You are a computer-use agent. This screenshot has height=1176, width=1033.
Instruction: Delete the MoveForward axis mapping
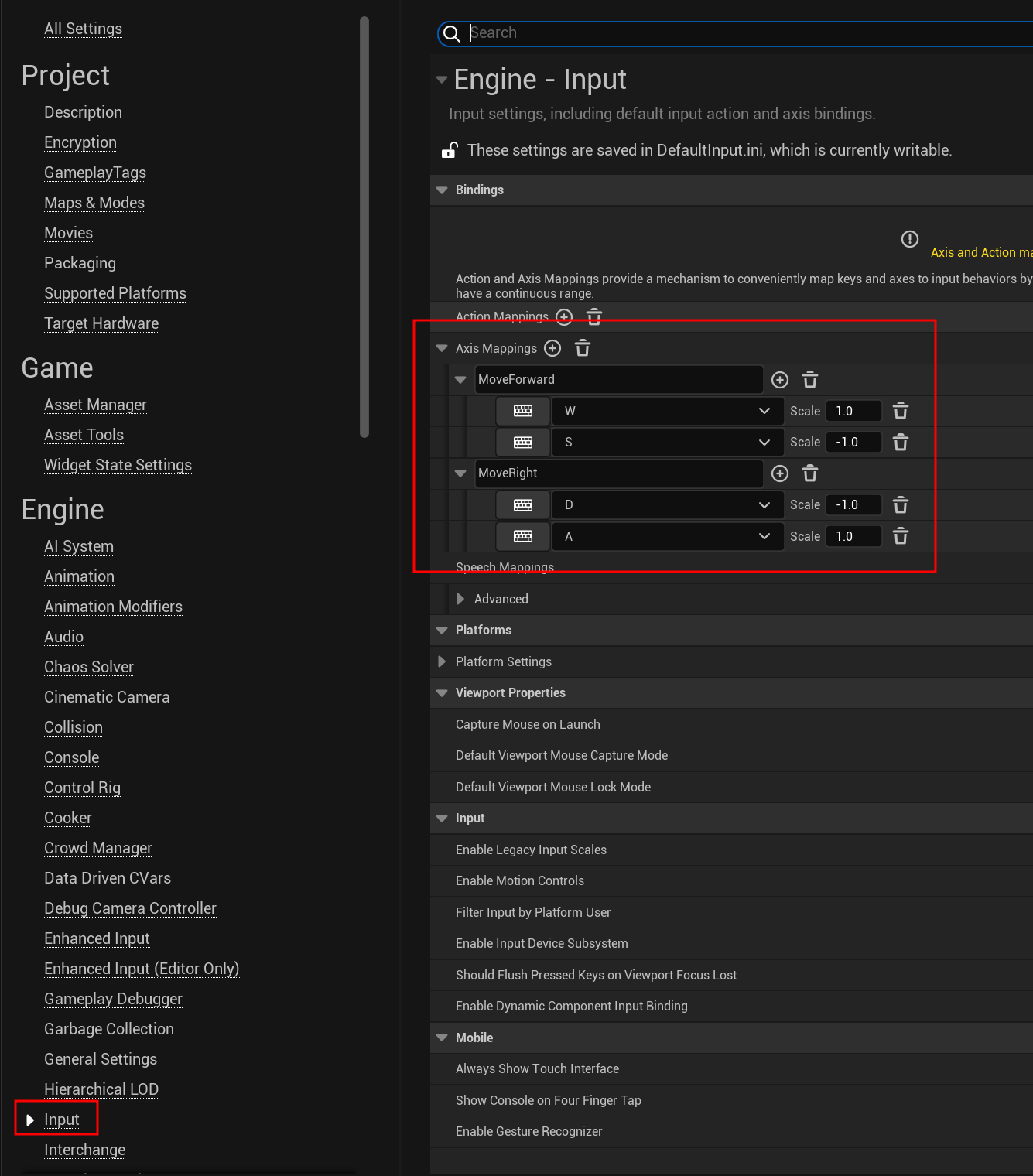tap(810, 380)
